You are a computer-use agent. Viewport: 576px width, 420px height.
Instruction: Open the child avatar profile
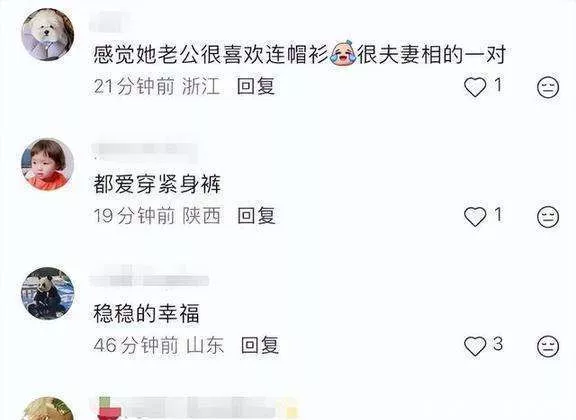pyautogui.click(x=48, y=164)
